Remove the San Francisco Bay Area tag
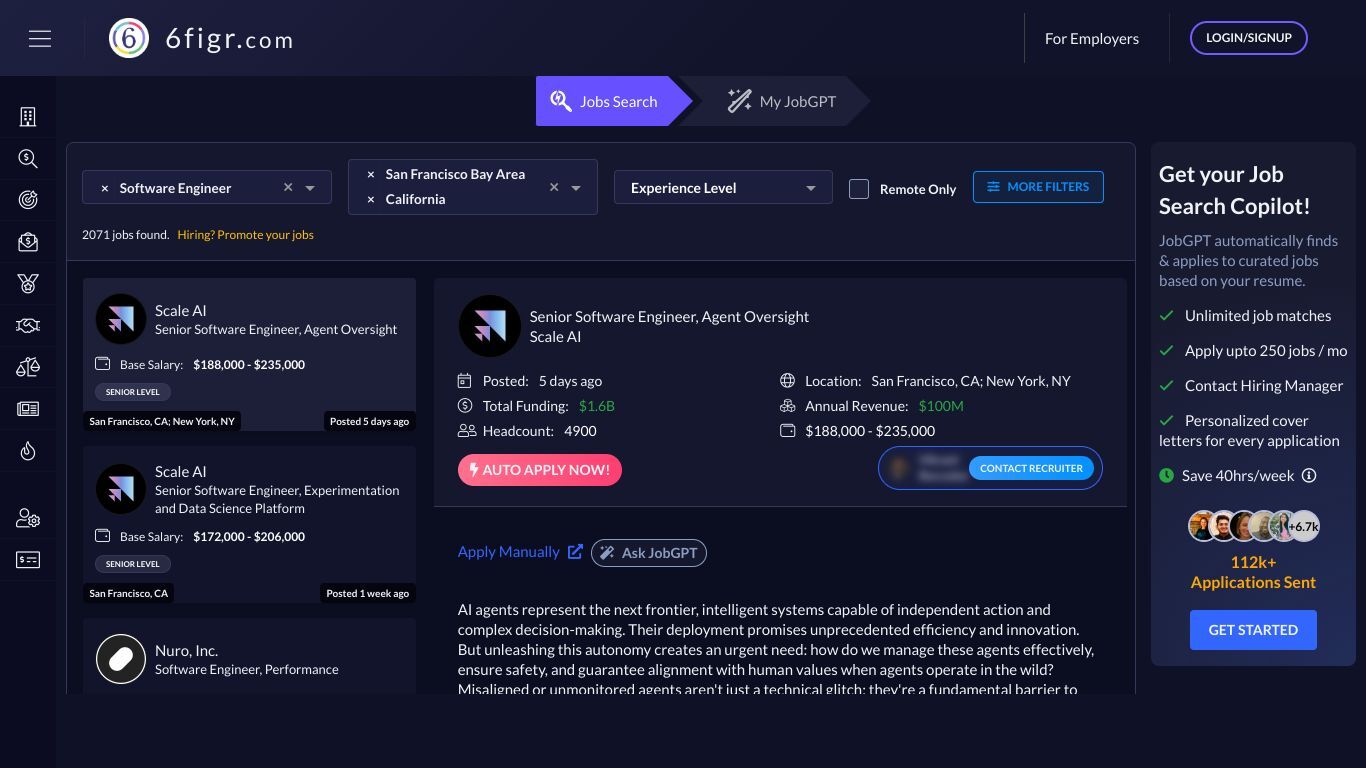 [371, 174]
